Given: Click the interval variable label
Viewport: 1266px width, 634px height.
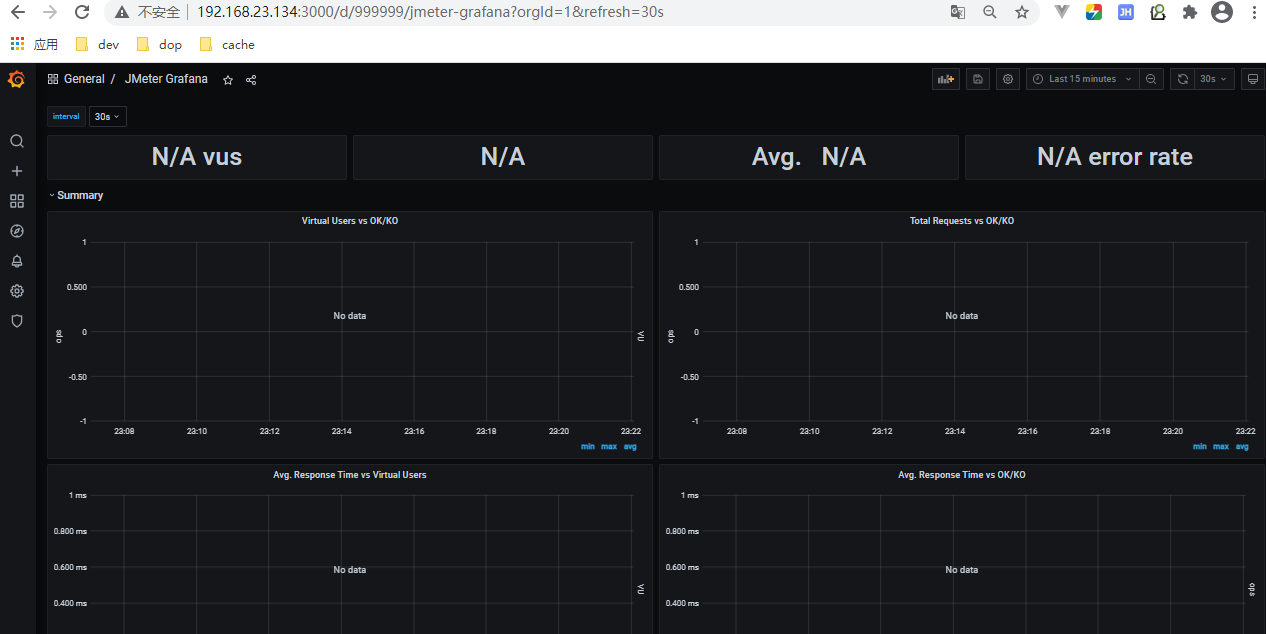Looking at the screenshot, I should click(x=65, y=116).
